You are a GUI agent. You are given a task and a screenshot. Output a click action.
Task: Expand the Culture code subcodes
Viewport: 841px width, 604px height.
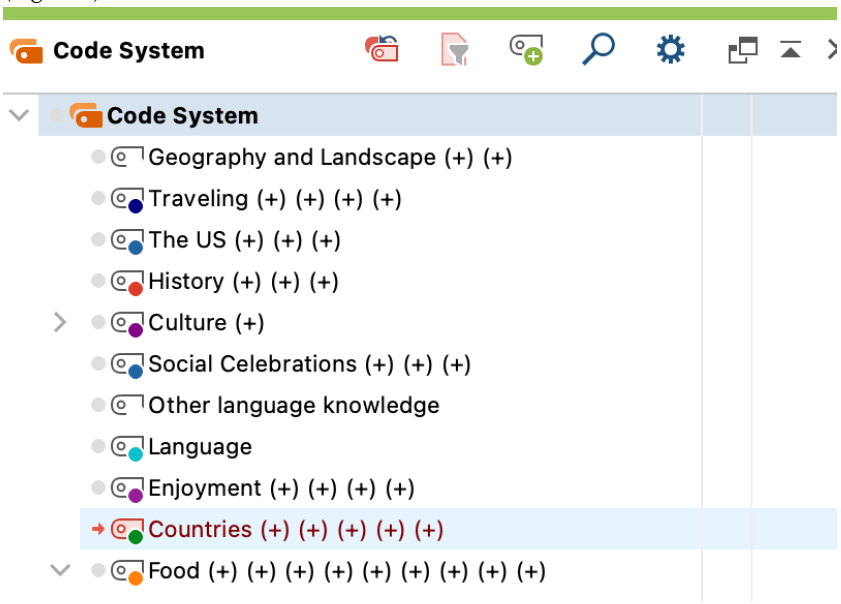pos(59,323)
